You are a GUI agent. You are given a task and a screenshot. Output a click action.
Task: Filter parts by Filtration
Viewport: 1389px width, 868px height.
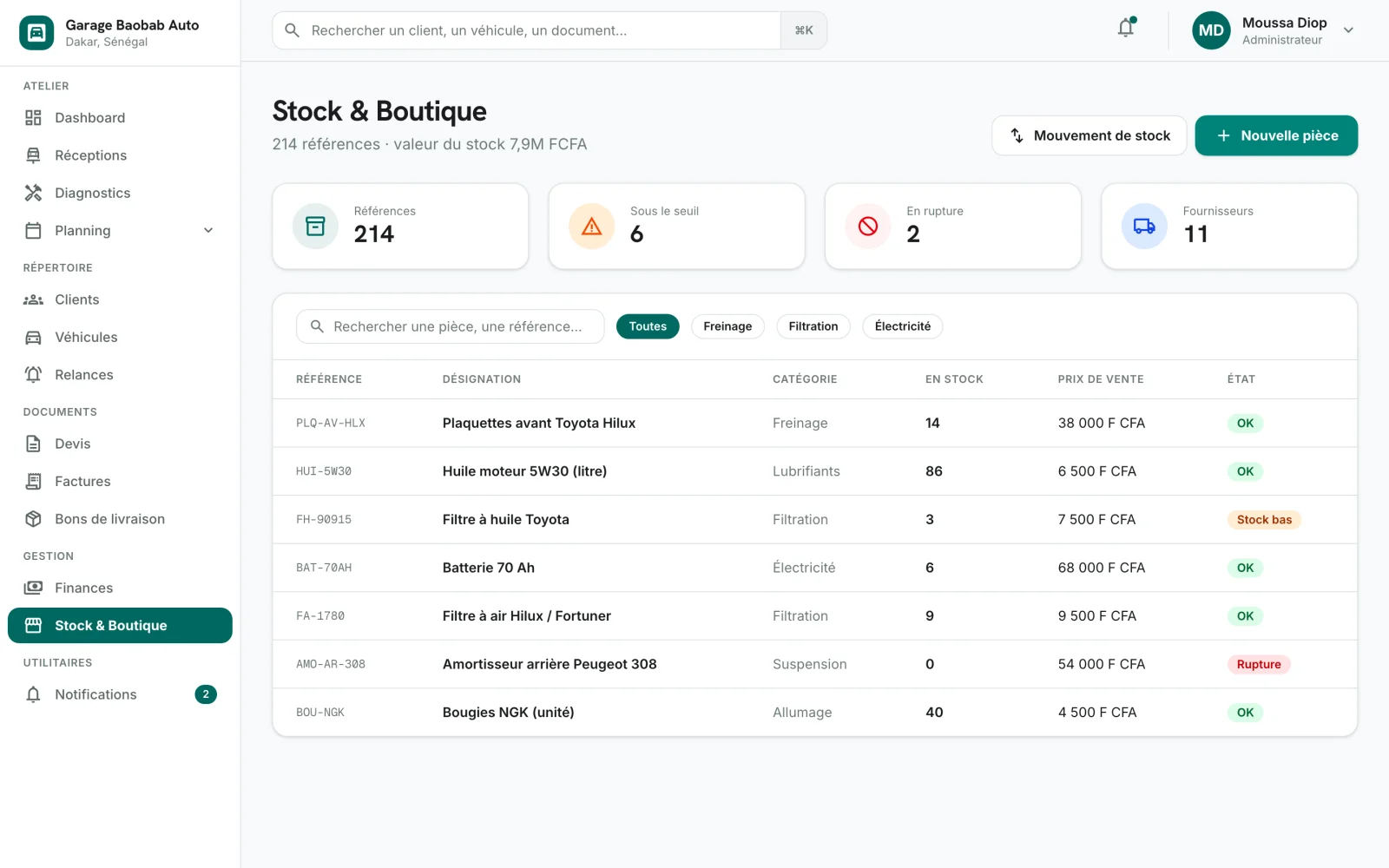[813, 326]
